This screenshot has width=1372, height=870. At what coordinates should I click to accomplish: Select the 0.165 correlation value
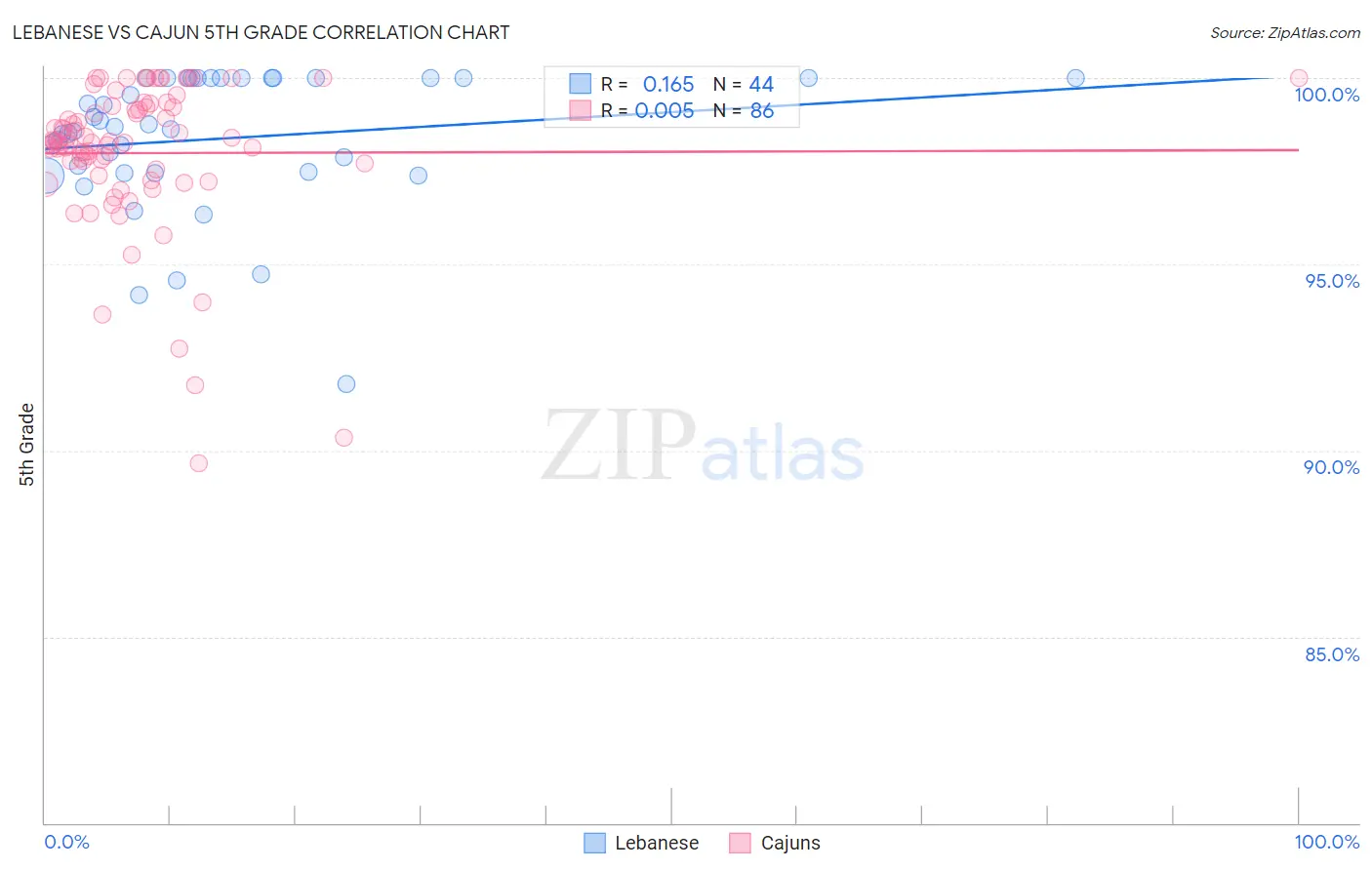click(668, 85)
